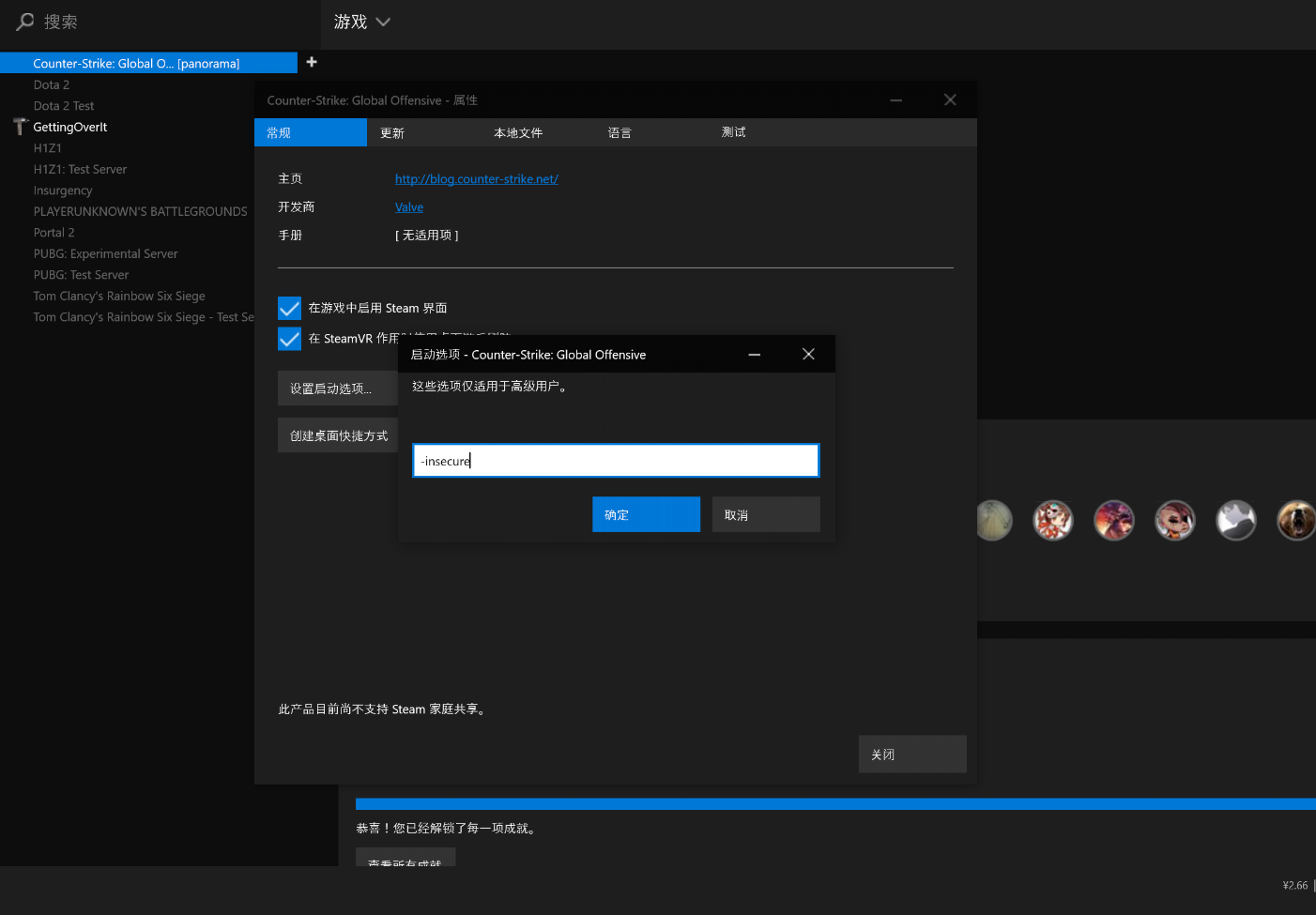Select the first faded achievement badge
The height and width of the screenshot is (915, 1316).
pyautogui.click(x=994, y=520)
